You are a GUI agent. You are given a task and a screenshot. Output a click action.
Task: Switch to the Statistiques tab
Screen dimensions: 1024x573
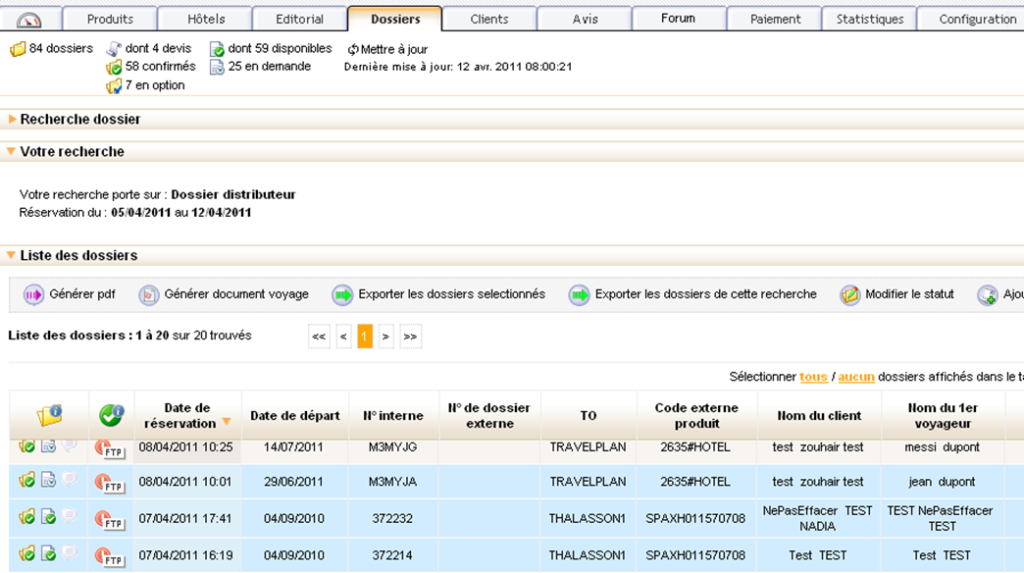pyautogui.click(x=869, y=19)
